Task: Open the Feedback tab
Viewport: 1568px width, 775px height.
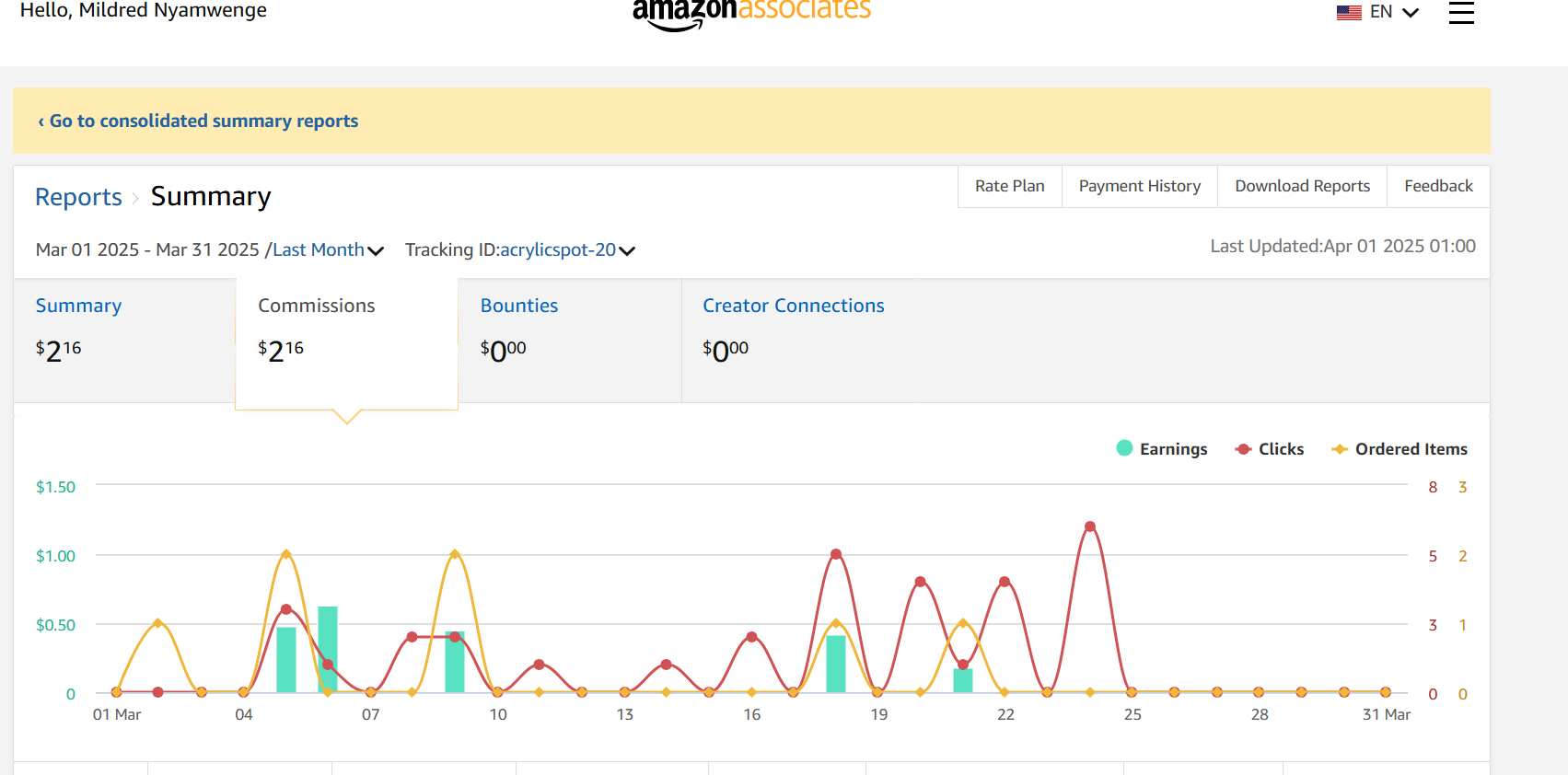Action: tap(1438, 186)
